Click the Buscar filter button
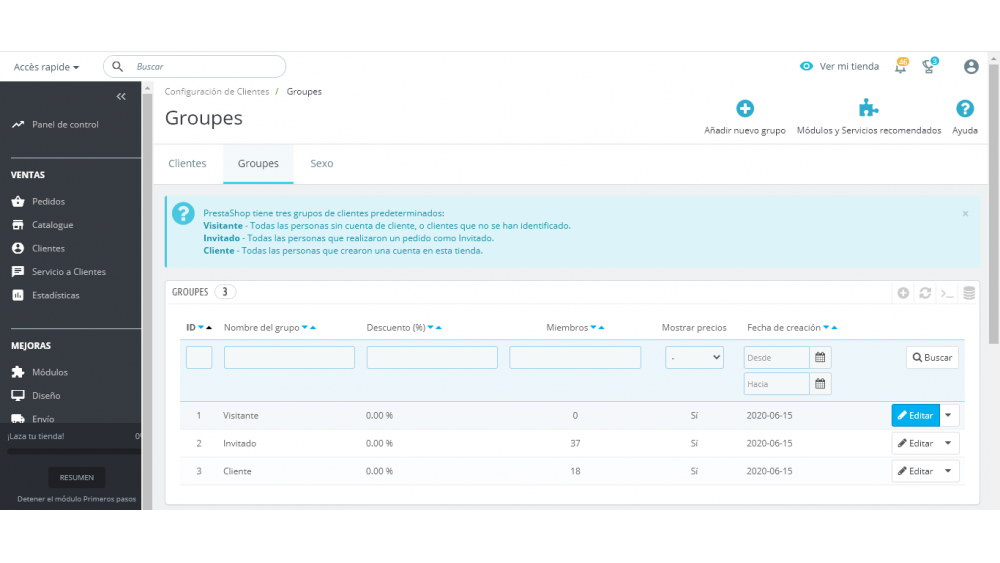 tap(932, 358)
